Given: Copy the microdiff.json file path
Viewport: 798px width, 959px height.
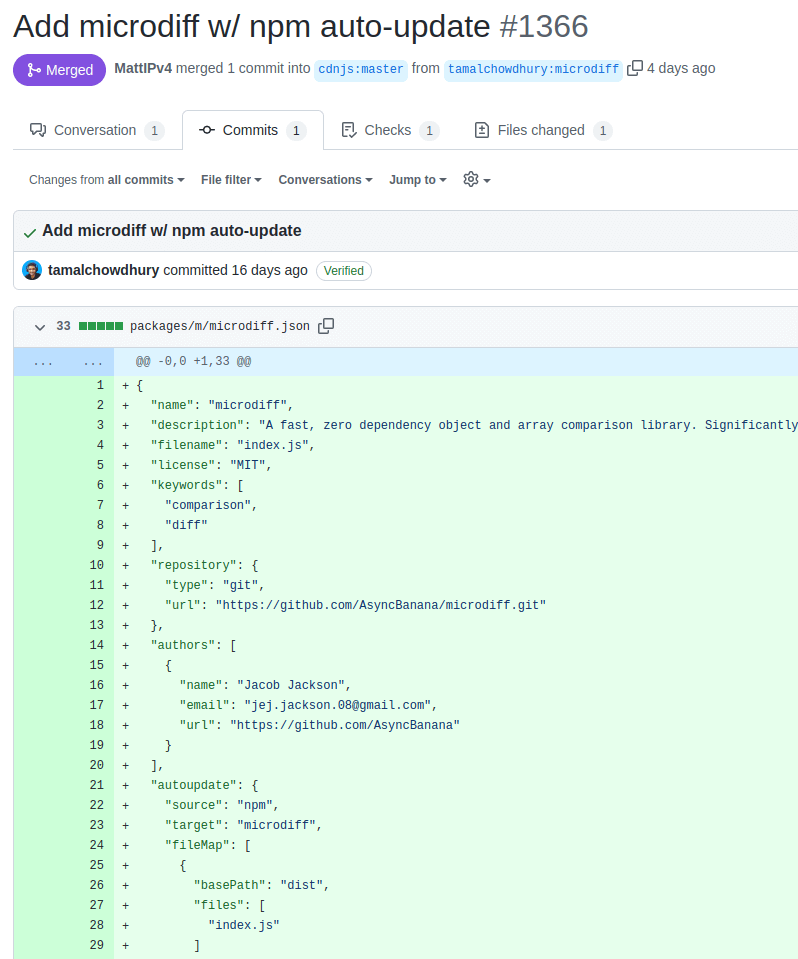Looking at the screenshot, I should pyautogui.click(x=326, y=326).
